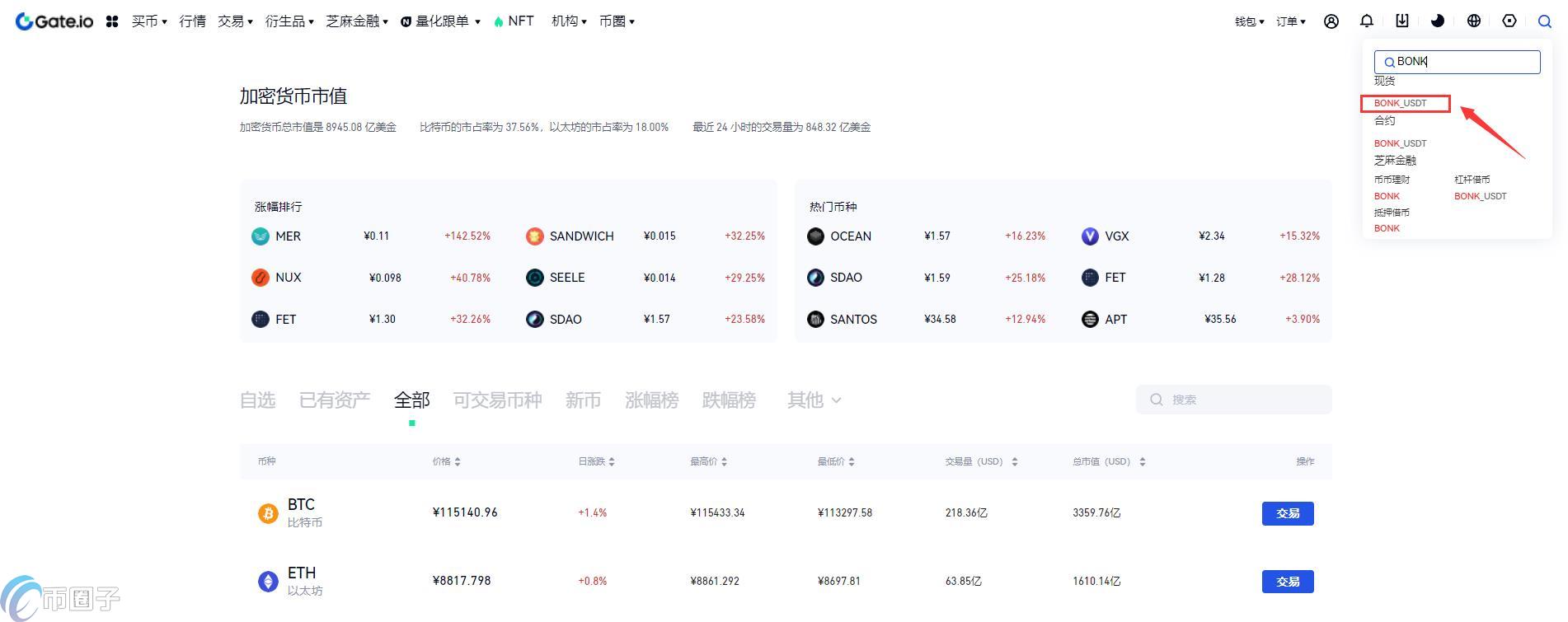Focus the 搜索 table search field

point(1233,400)
